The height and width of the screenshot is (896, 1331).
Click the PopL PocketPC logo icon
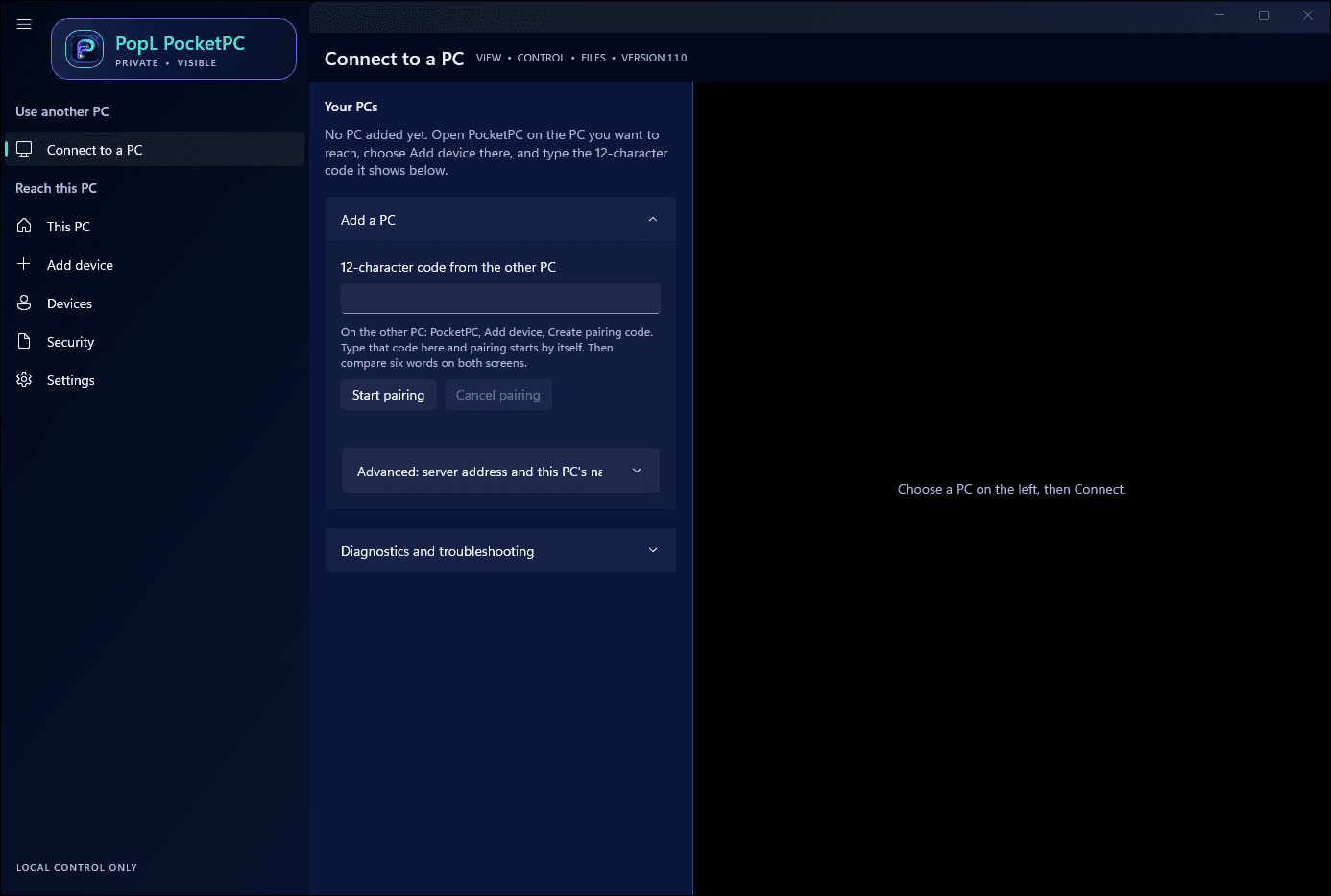point(85,49)
